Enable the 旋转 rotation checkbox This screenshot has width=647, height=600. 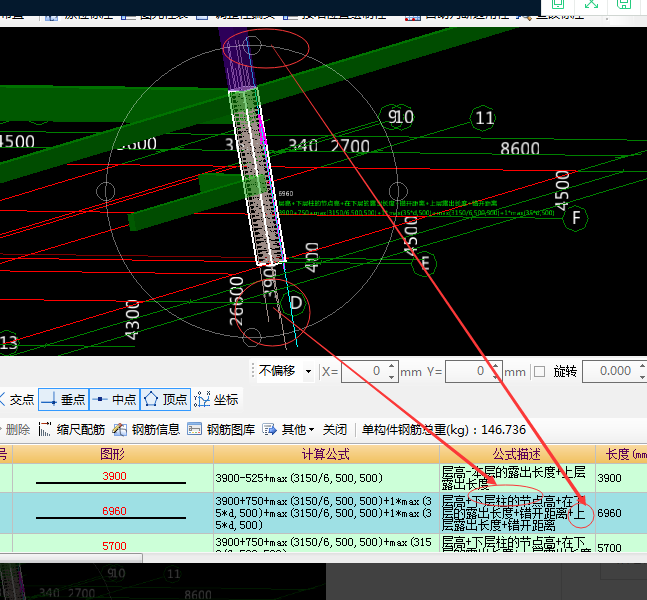point(539,372)
